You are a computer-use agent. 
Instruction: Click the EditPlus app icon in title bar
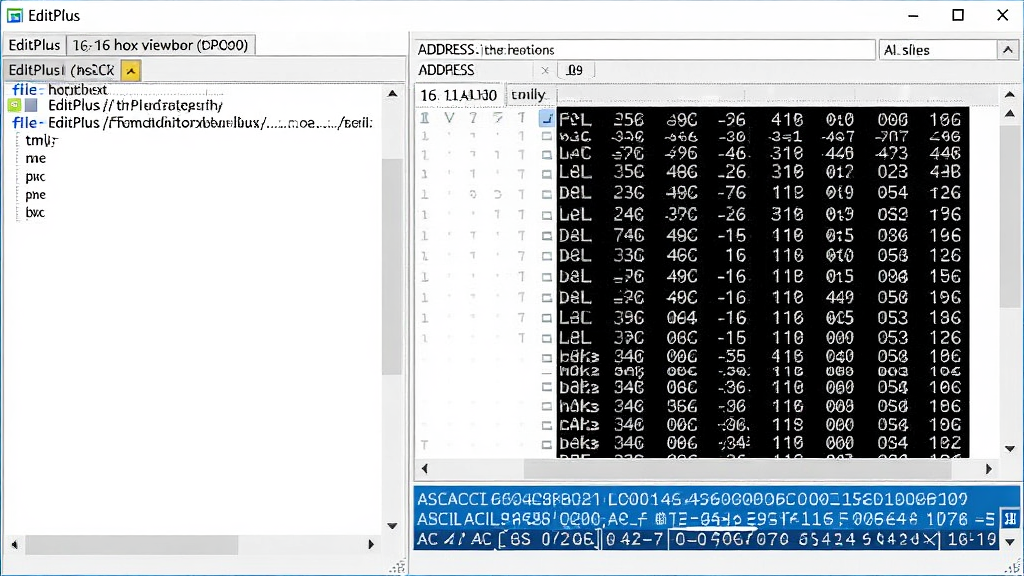pos(14,15)
